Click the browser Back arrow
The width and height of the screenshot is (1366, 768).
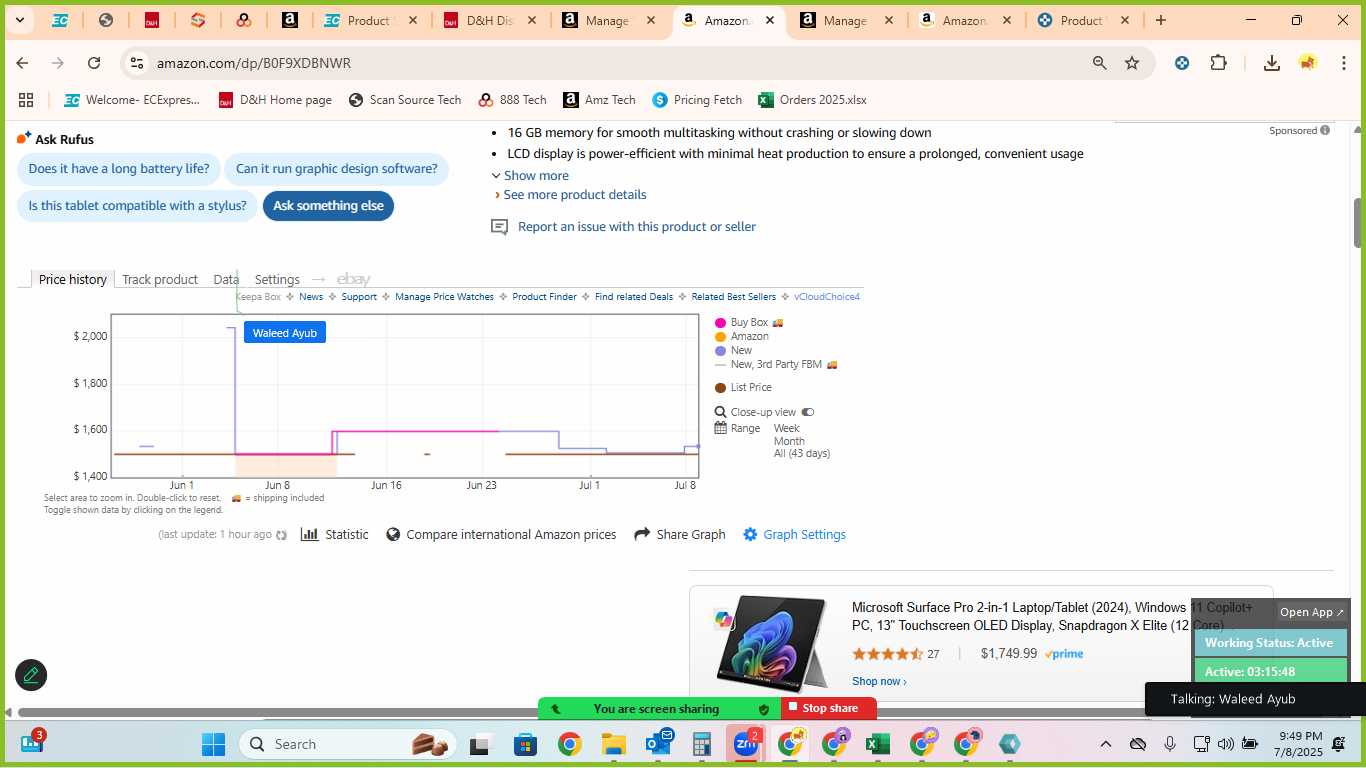point(22,63)
